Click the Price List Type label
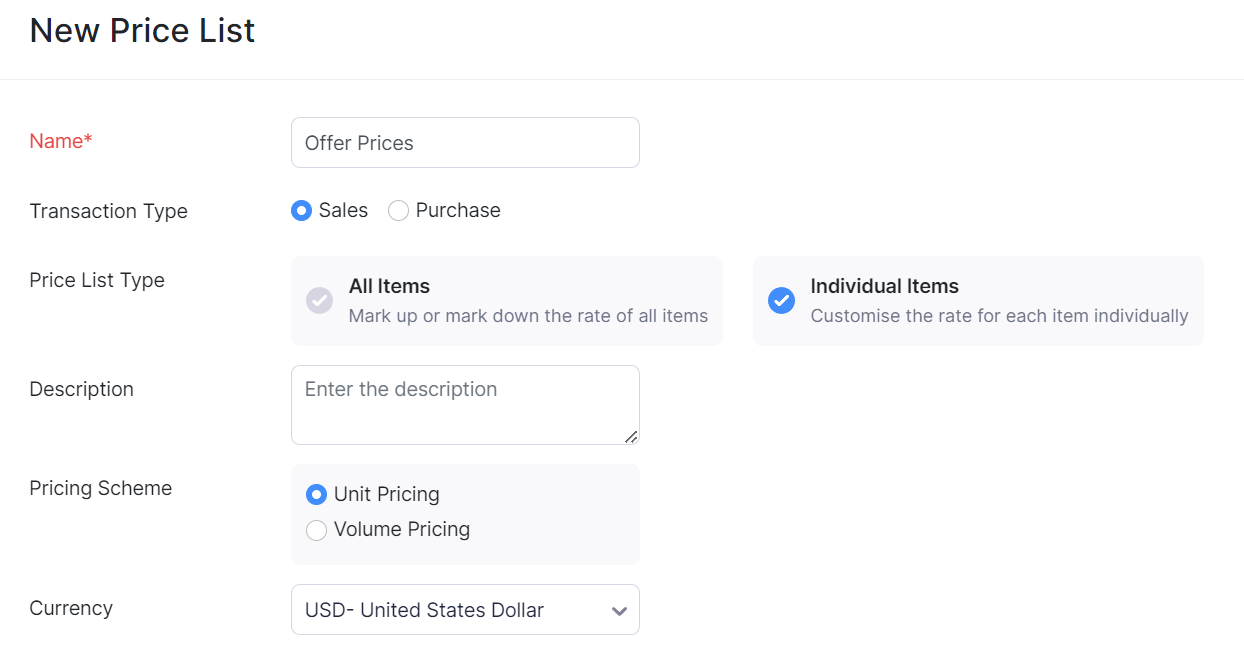Image resolution: width=1244 pixels, height=662 pixels. [x=97, y=280]
